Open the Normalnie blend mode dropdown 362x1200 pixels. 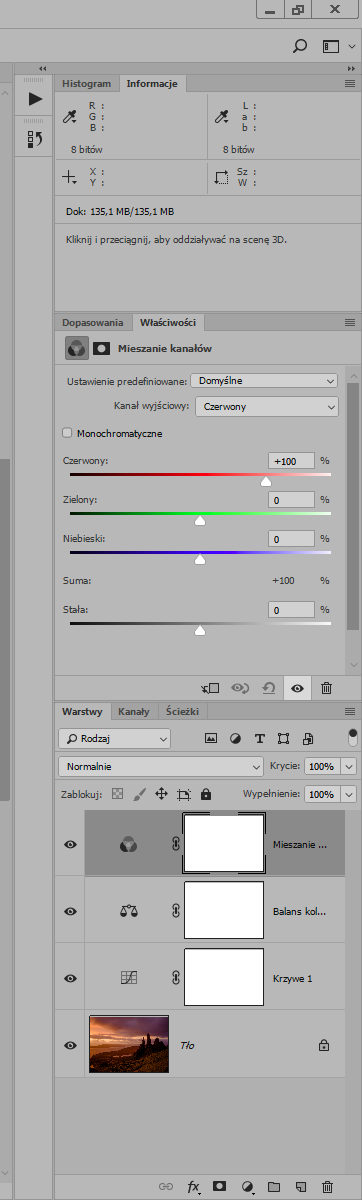coord(161,766)
